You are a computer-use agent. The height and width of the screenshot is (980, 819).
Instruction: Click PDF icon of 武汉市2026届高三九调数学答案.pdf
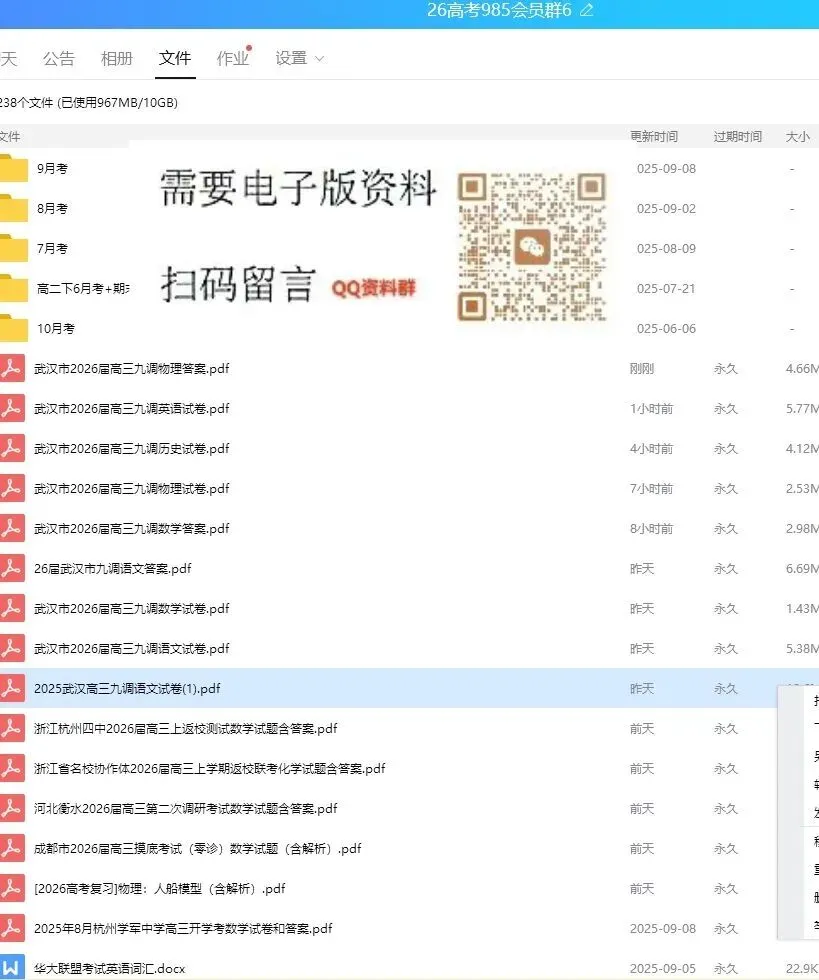(12, 528)
